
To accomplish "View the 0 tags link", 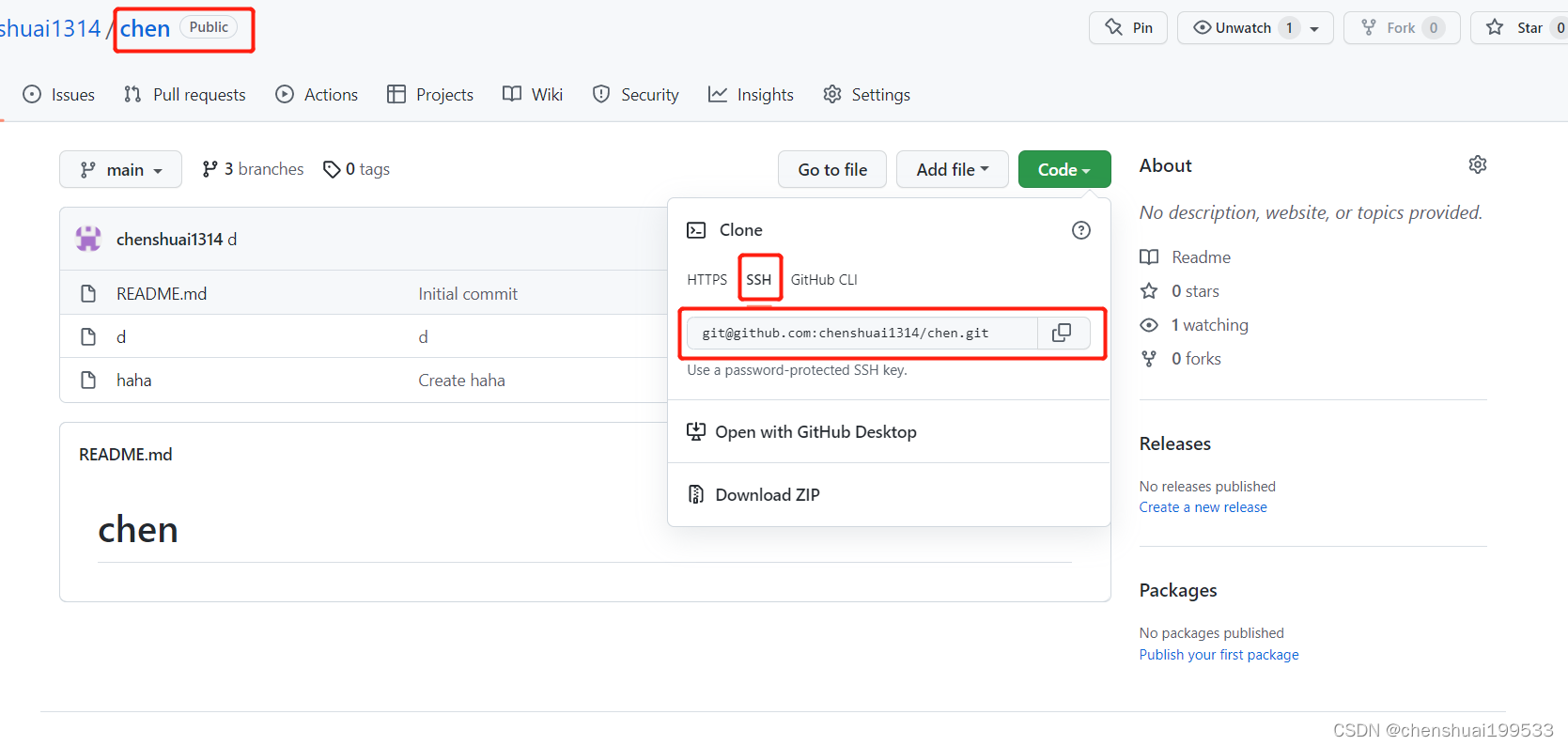I will (356, 169).
